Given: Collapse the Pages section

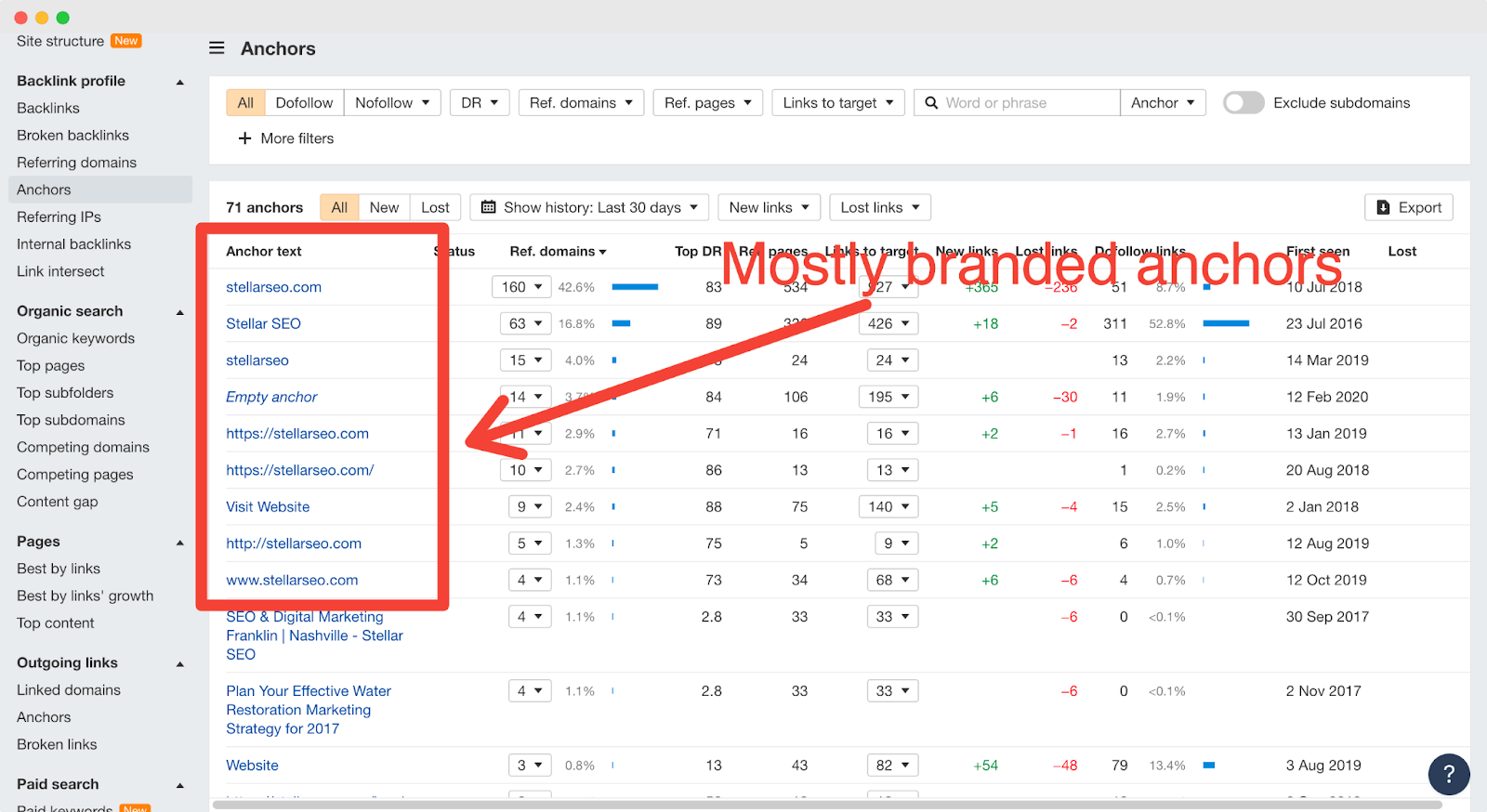Looking at the screenshot, I should pos(180,543).
